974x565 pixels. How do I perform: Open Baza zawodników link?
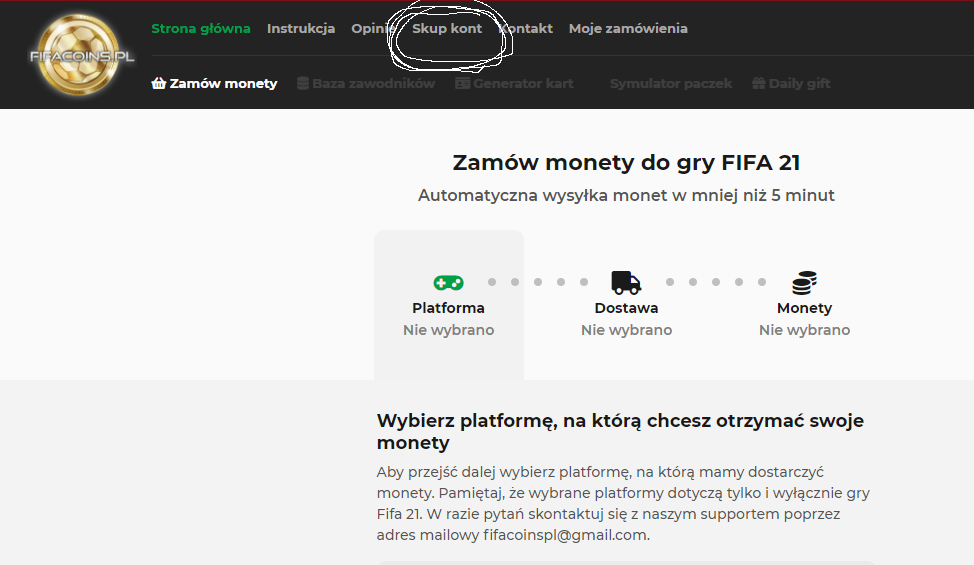coord(366,83)
